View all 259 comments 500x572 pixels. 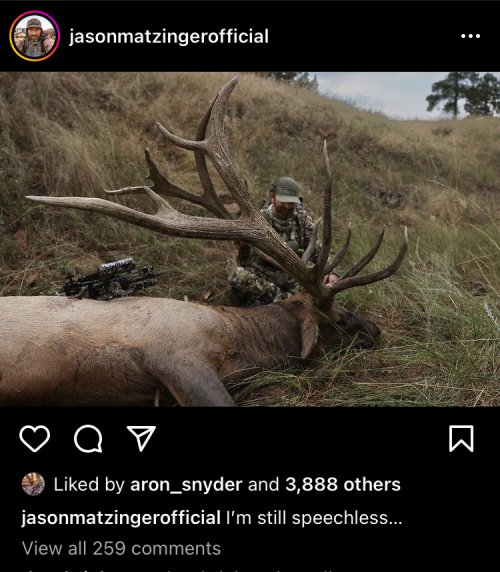click(121, 548)
